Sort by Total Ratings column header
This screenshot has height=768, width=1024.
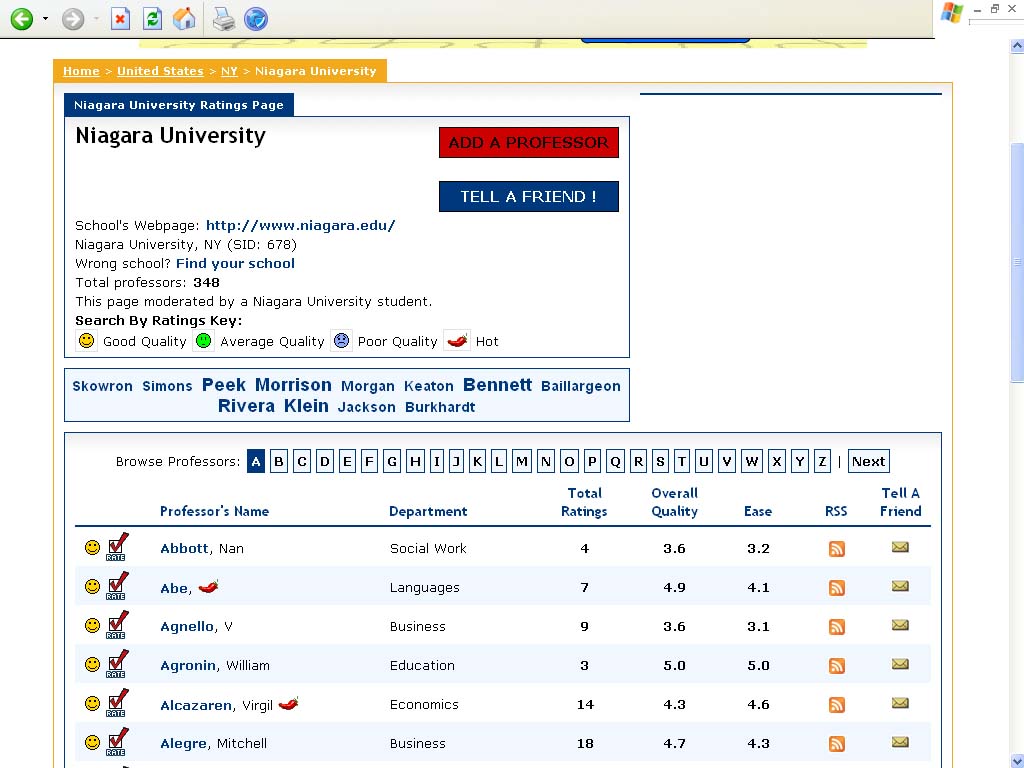tap(584, 502)
